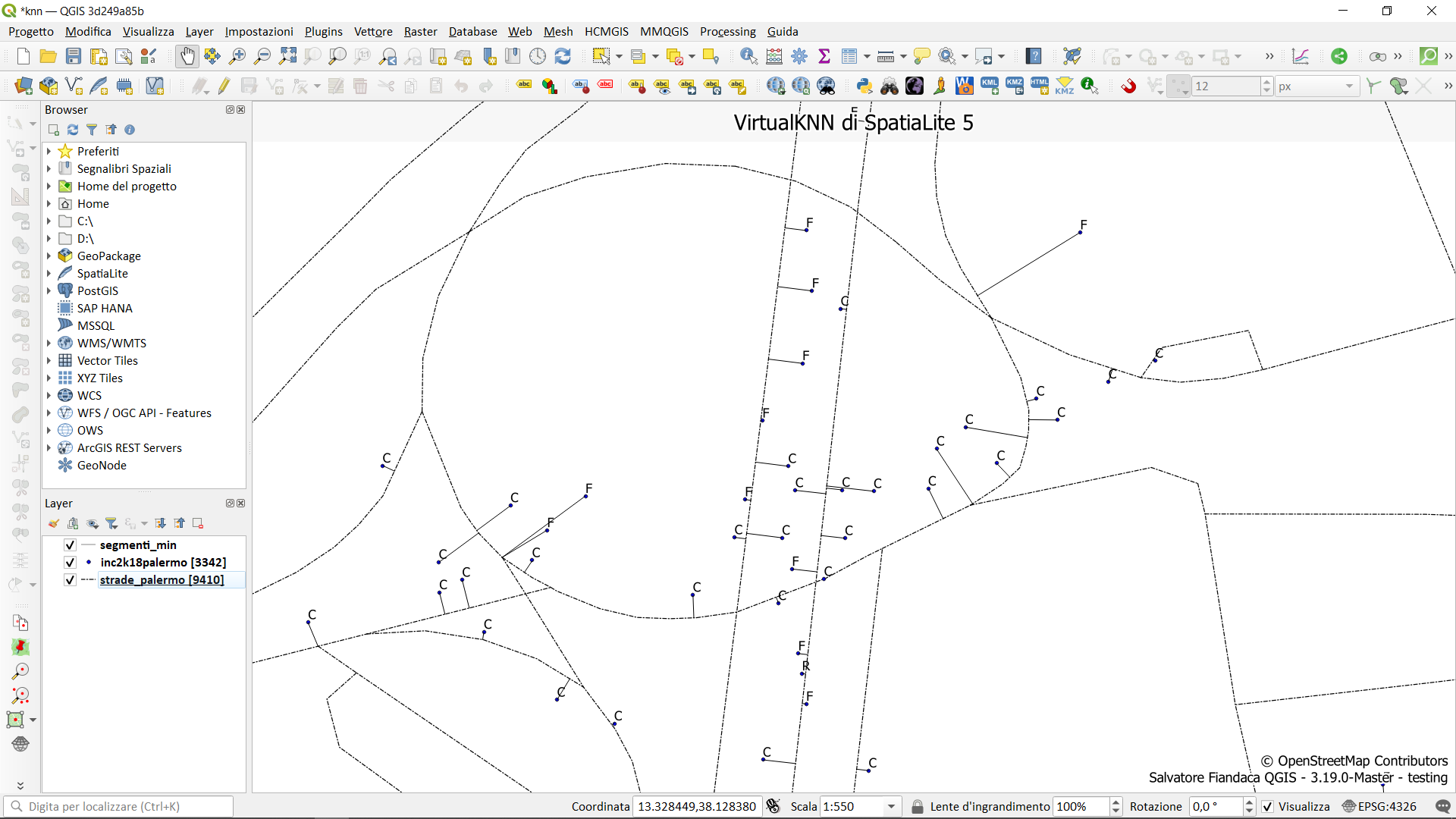Select the Pan Map hand tool

(187, 56)
